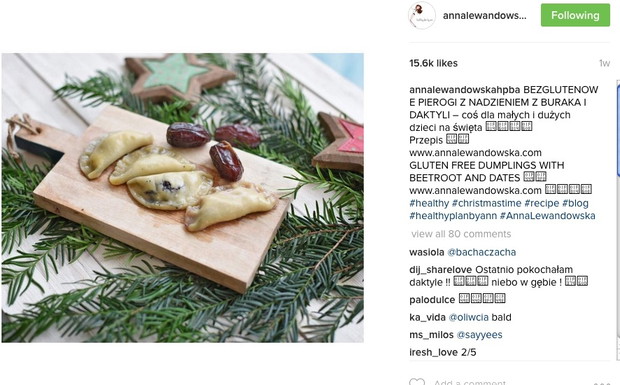620x385 pixels.
Task: Click the comments panel scrollbar
Action: 618,219
